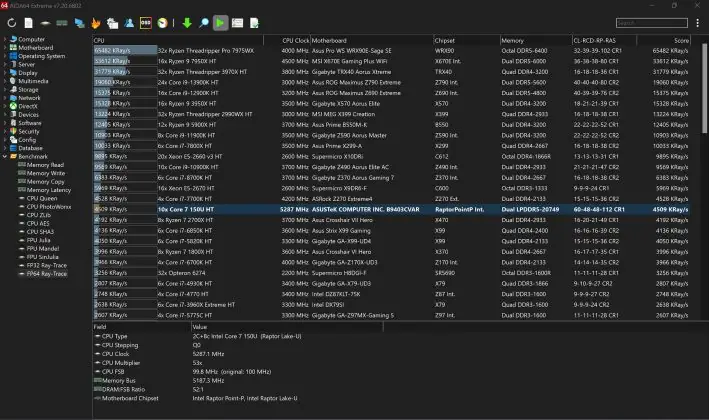Select the 32x Ryzen Threadripper Pro 7975WX row
The image size is (709, 420).
pos(391,51)
